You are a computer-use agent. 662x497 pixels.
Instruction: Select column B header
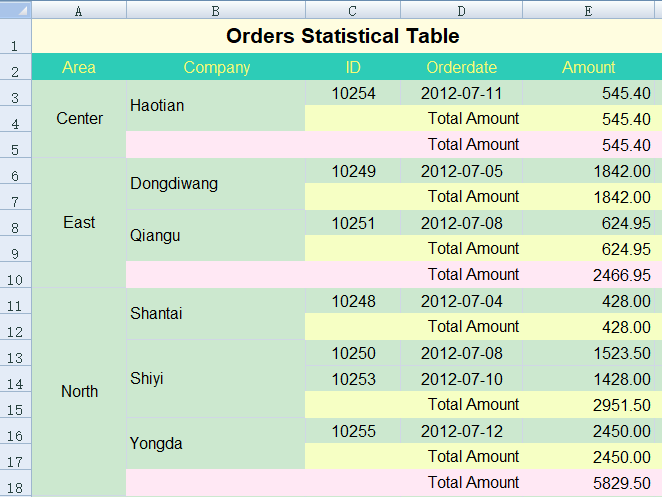point(216,10)
